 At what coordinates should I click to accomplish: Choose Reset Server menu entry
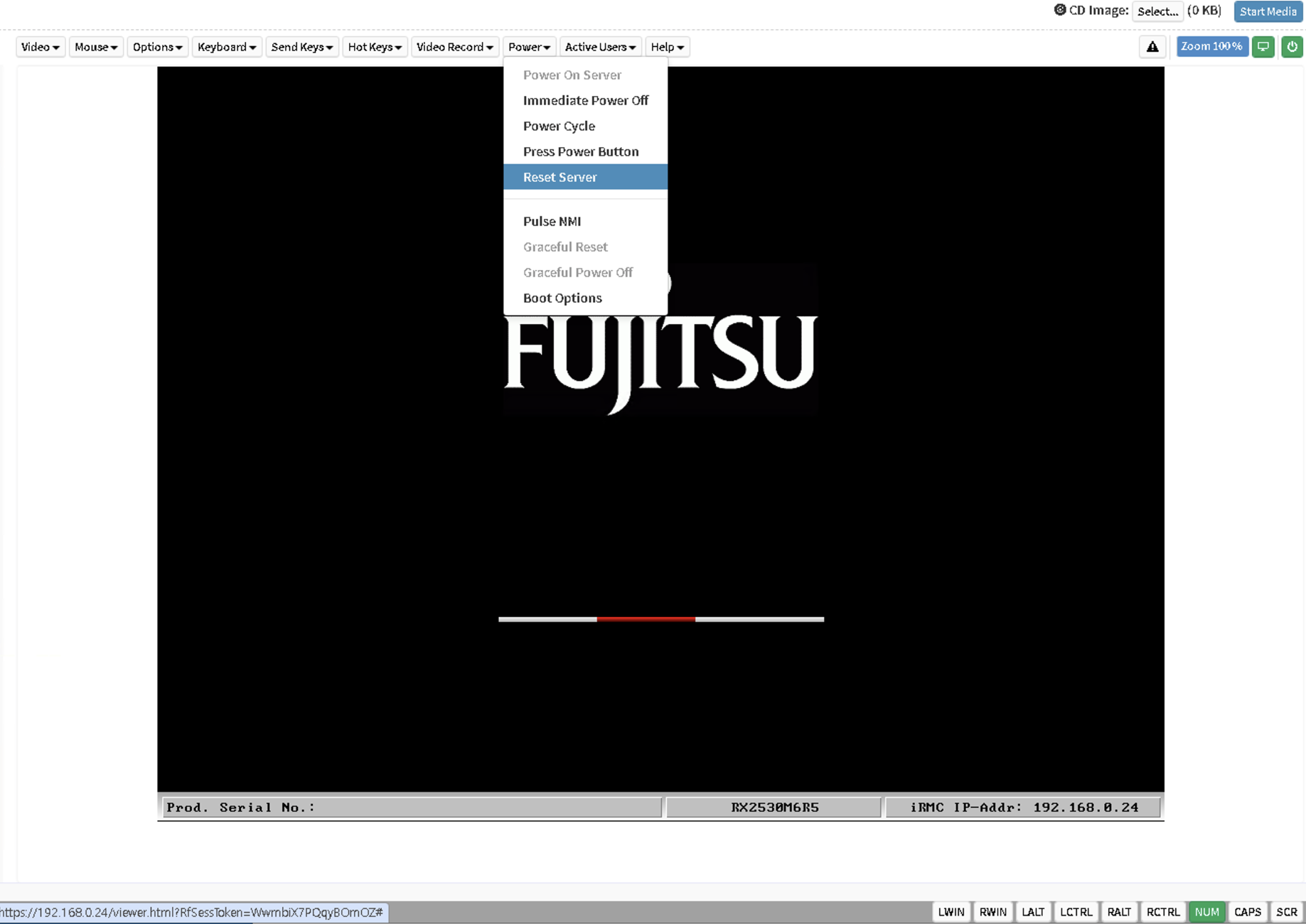tap(586, 177)
